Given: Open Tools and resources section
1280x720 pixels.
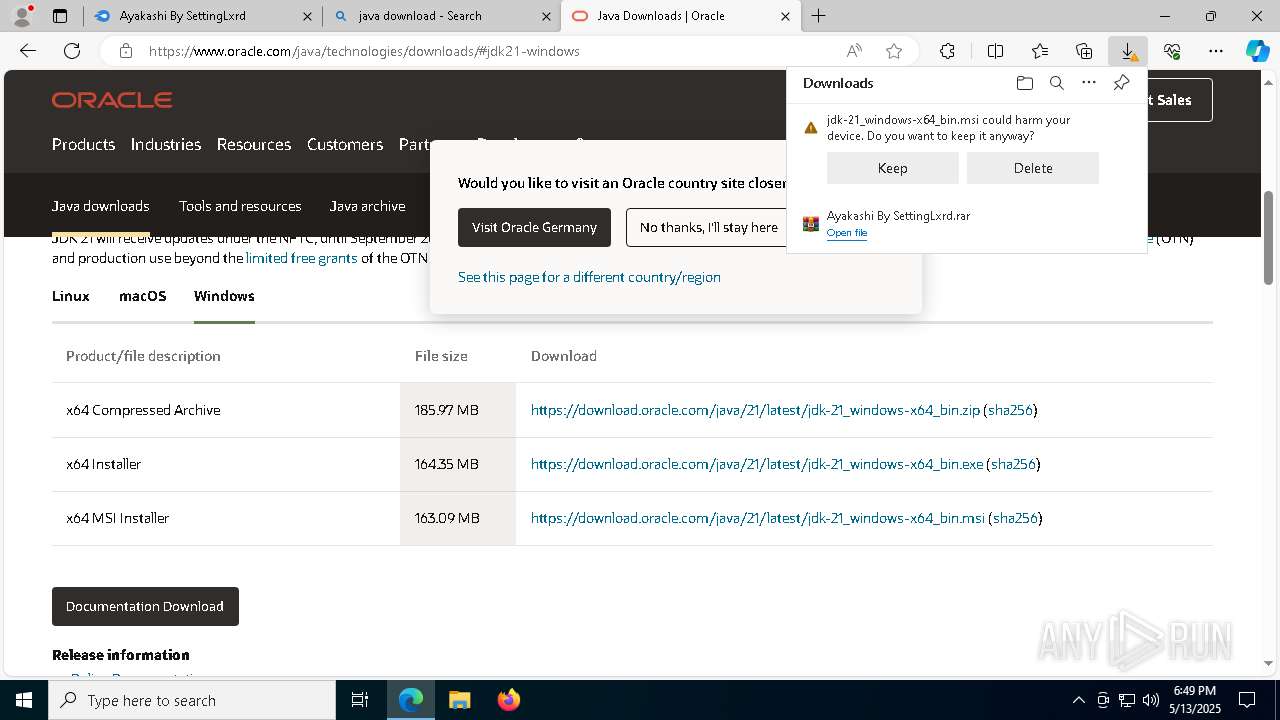Looking at the screenshot, I should [240, 206].
